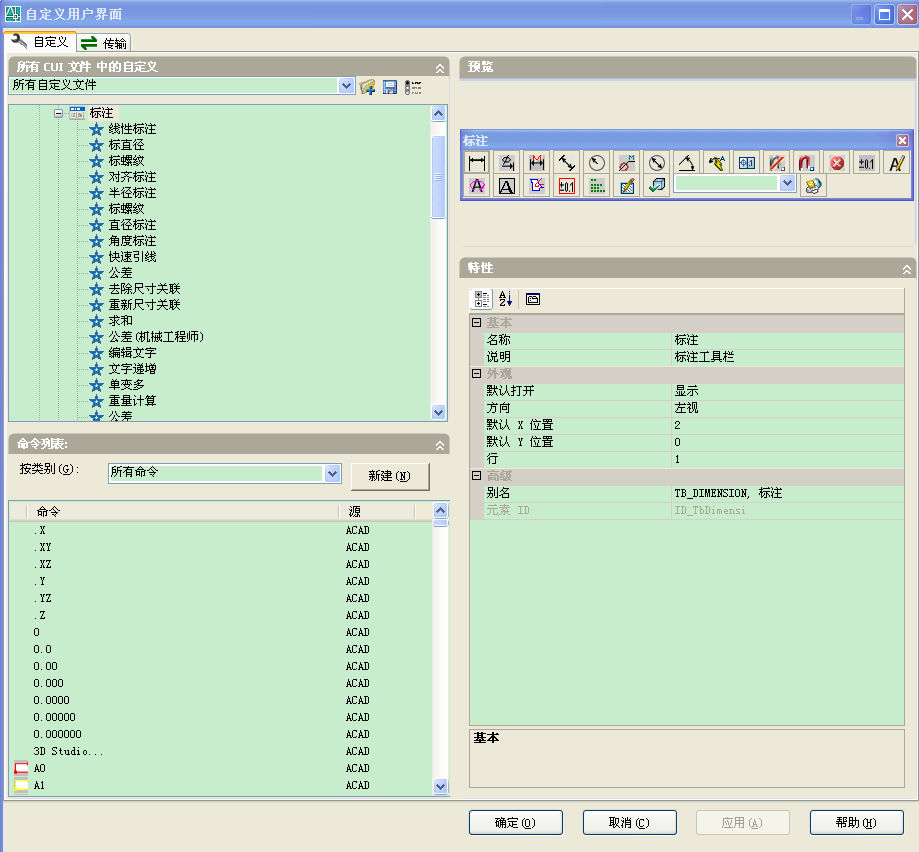Open the customization file dropdown
Screen dimensions: 919x852
[x=346, y=86]
